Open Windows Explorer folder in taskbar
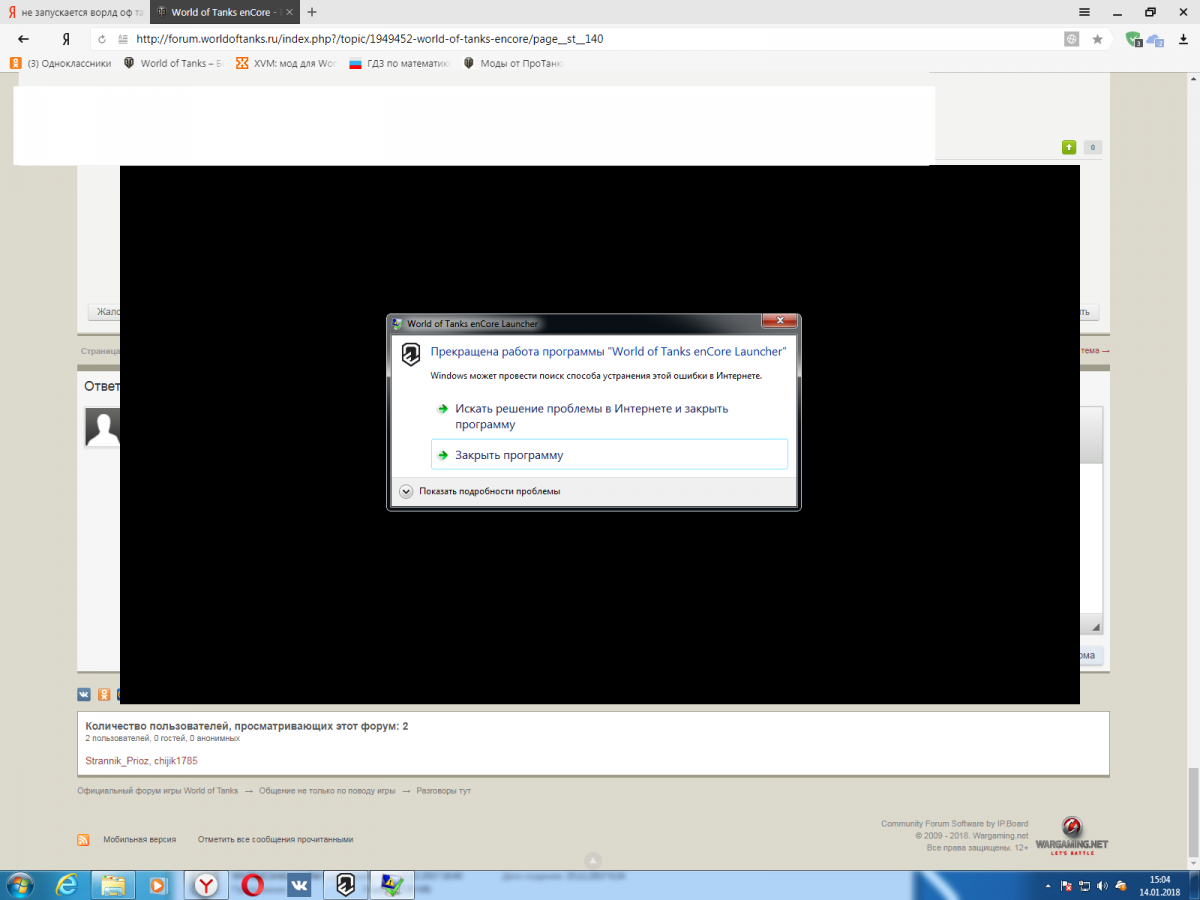 113,885
